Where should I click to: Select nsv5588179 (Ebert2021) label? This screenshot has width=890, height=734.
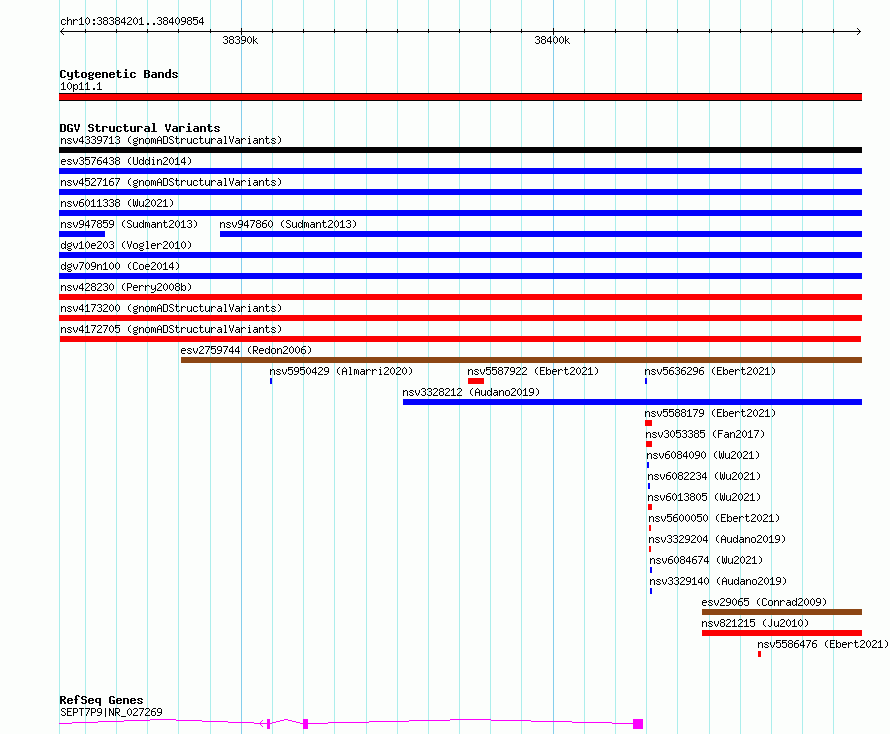click(710, 413)
